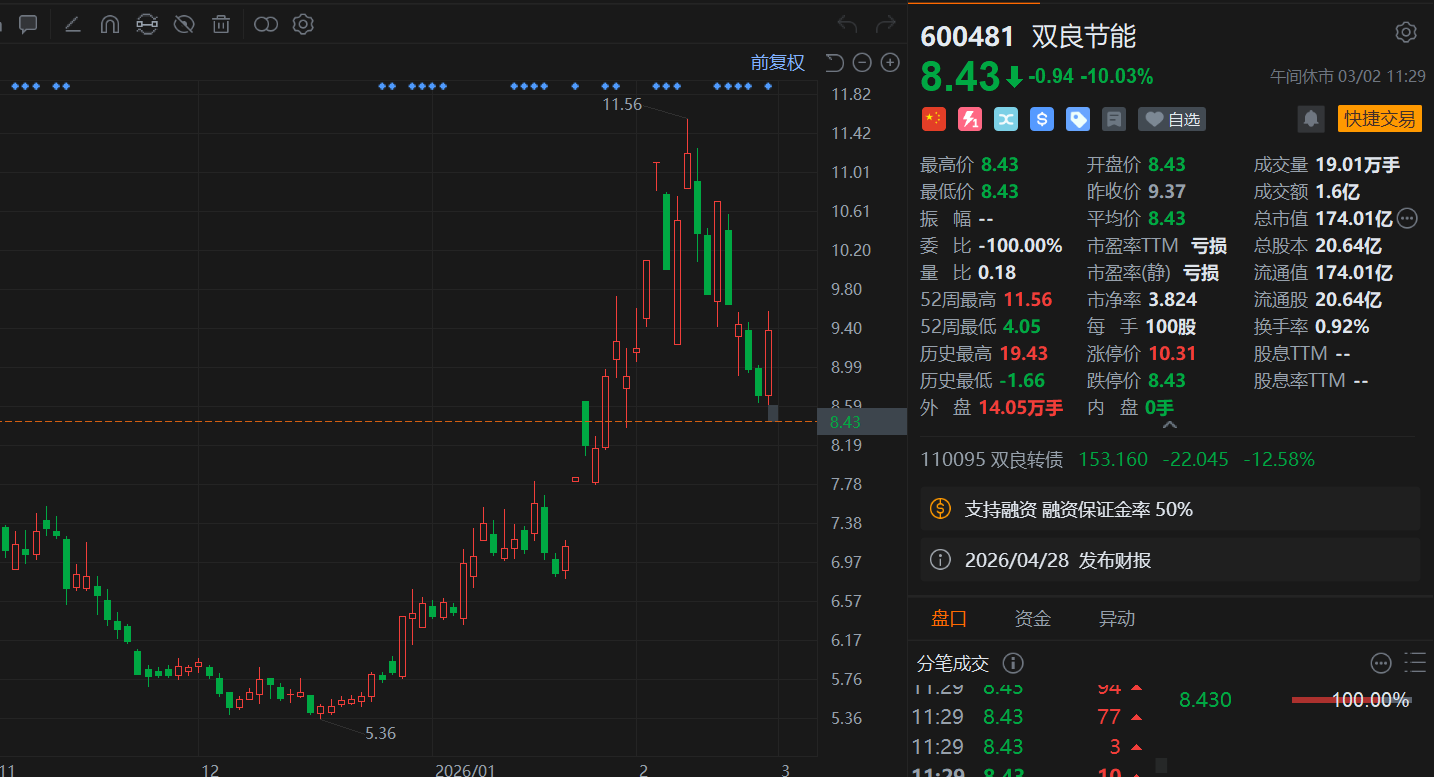1434x777 pixels.
Task: Click the 2026/01 date label on time axis
Action: tap(465, 770)
